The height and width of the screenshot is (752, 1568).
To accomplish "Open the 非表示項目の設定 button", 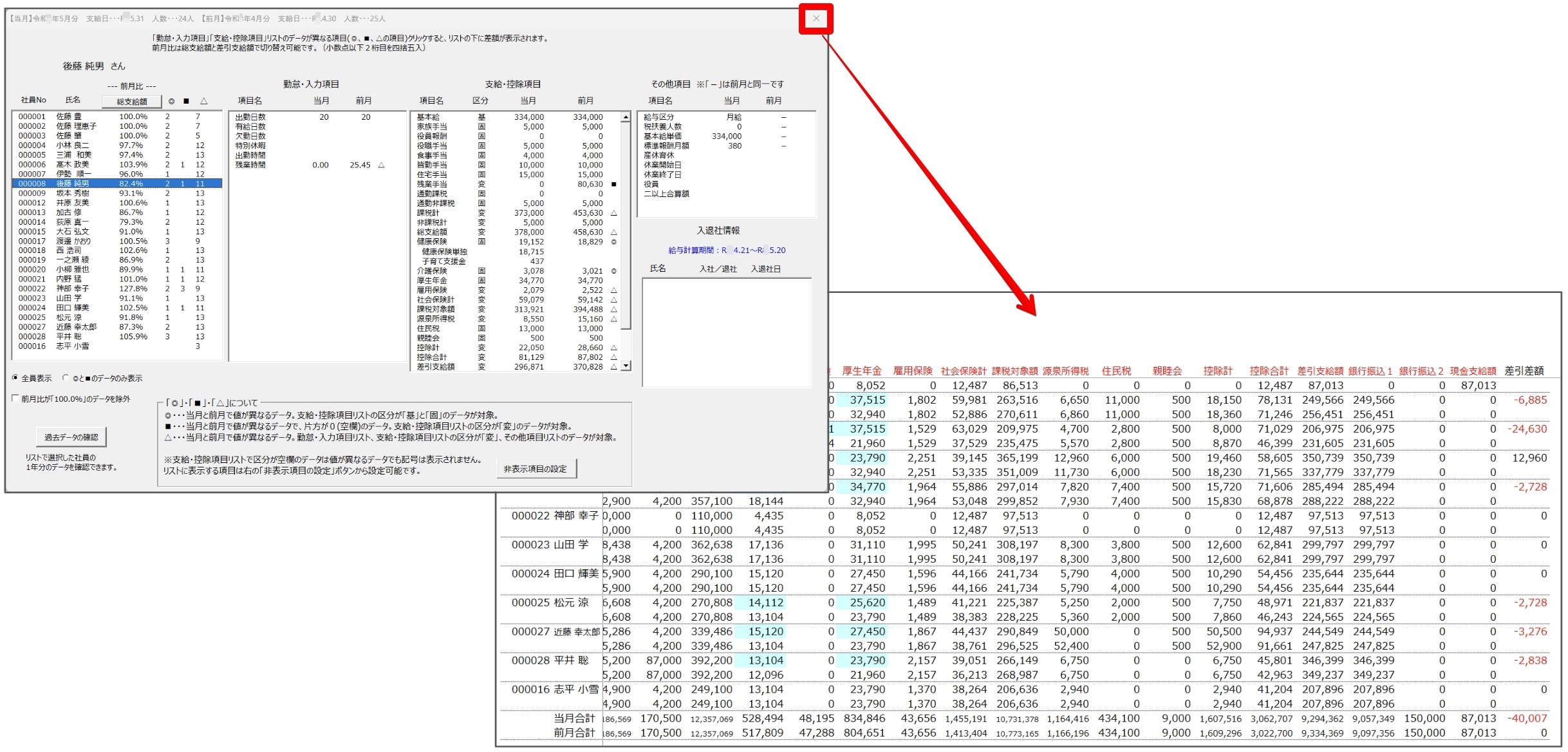I will tap(536, 469).
